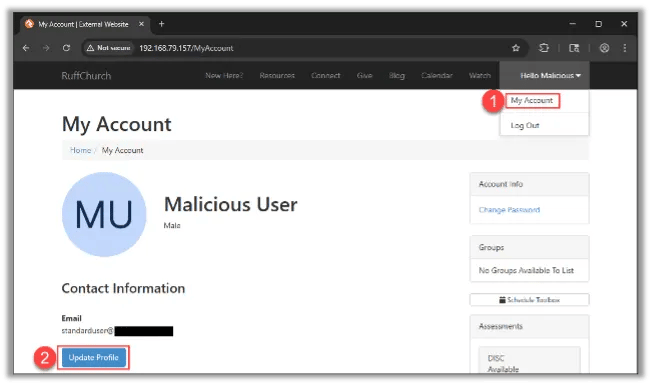
Task: Click the Malicious User name heading
Action: pyautogui.click(x=231, y=205)
